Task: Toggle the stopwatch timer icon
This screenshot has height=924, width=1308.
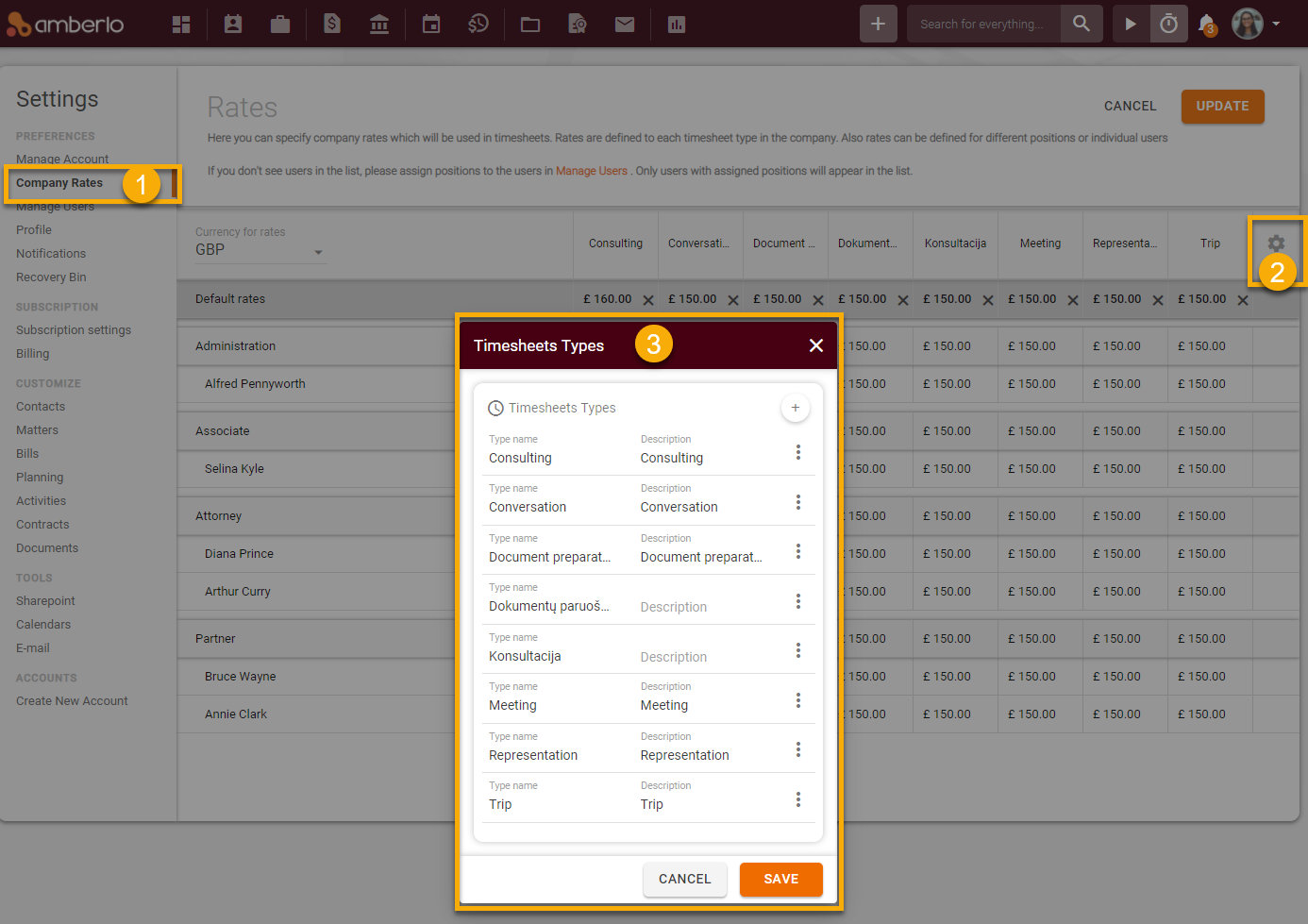Action: point(1168,24)
